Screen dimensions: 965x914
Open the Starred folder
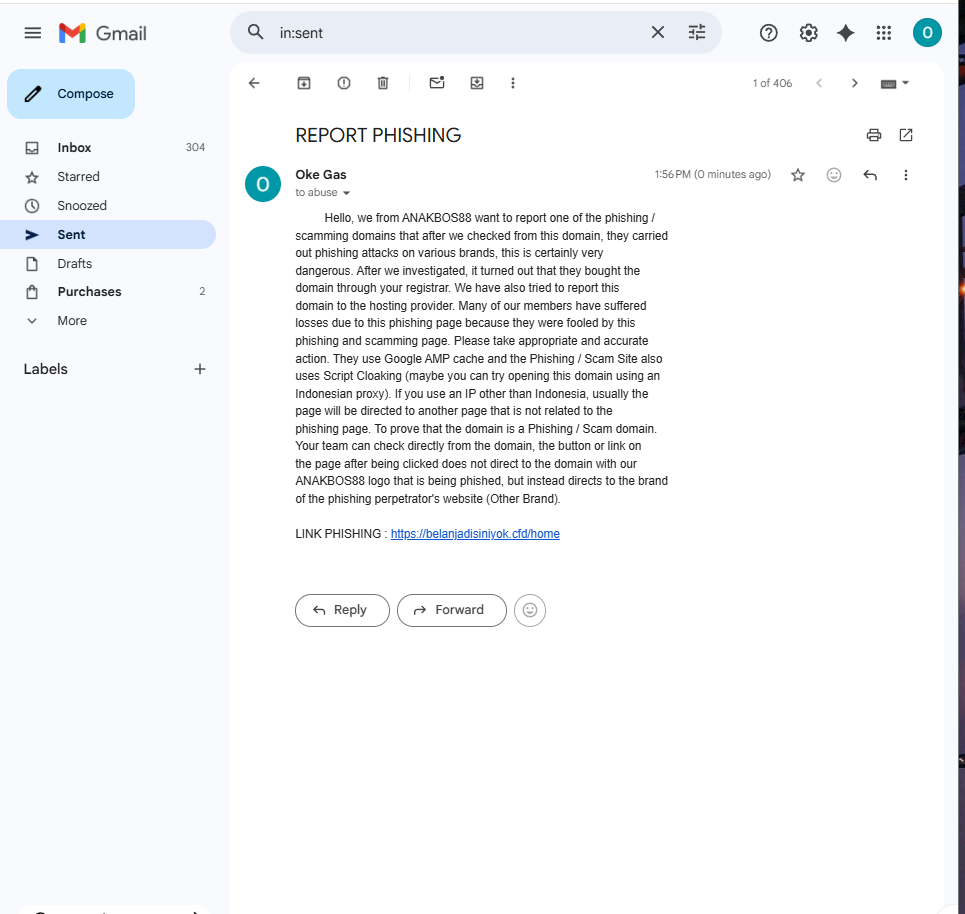(108, 177)
